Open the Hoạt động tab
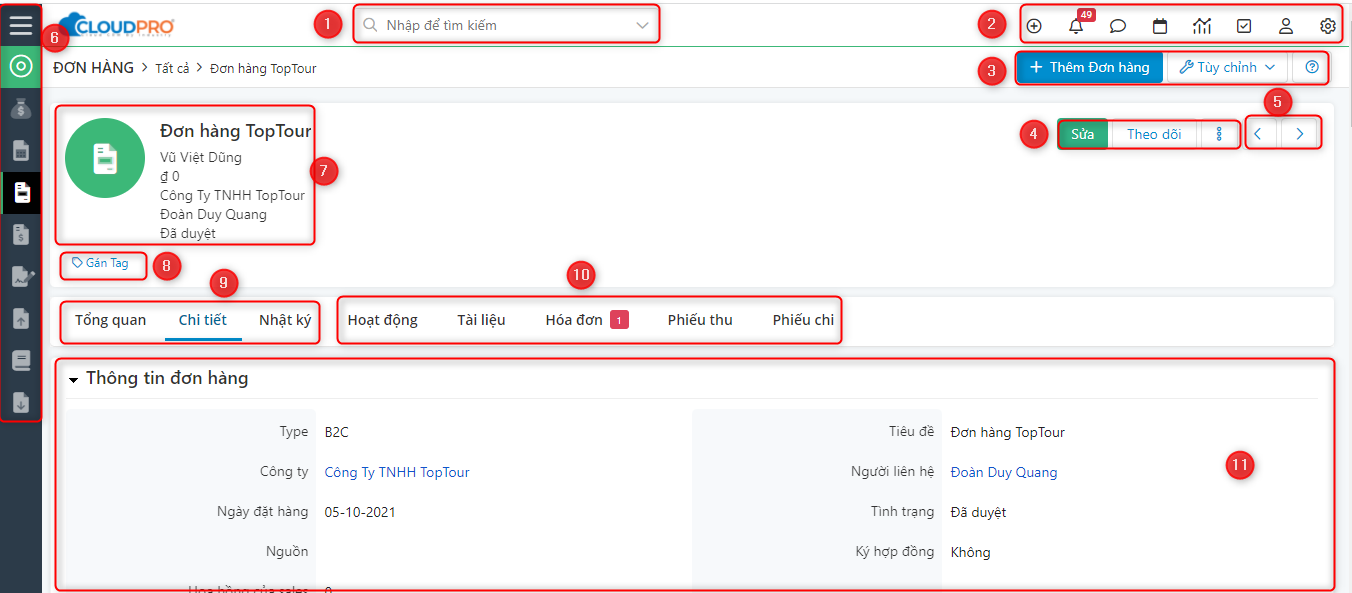The width and height of the screenshot is (1352, 593). click(383, 320)
